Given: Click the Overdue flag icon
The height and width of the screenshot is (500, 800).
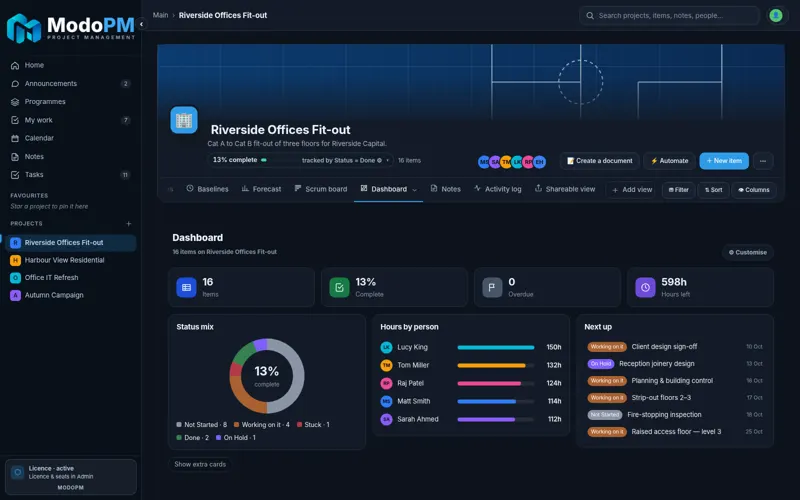Looking at the screenshot, I should [492, 288].
